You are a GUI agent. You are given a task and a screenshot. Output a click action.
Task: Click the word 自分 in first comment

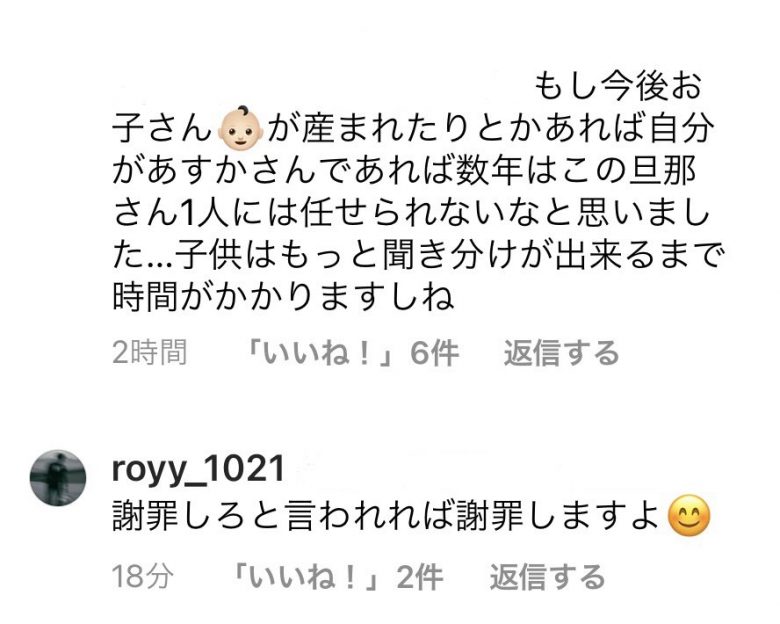coord(682,129)
